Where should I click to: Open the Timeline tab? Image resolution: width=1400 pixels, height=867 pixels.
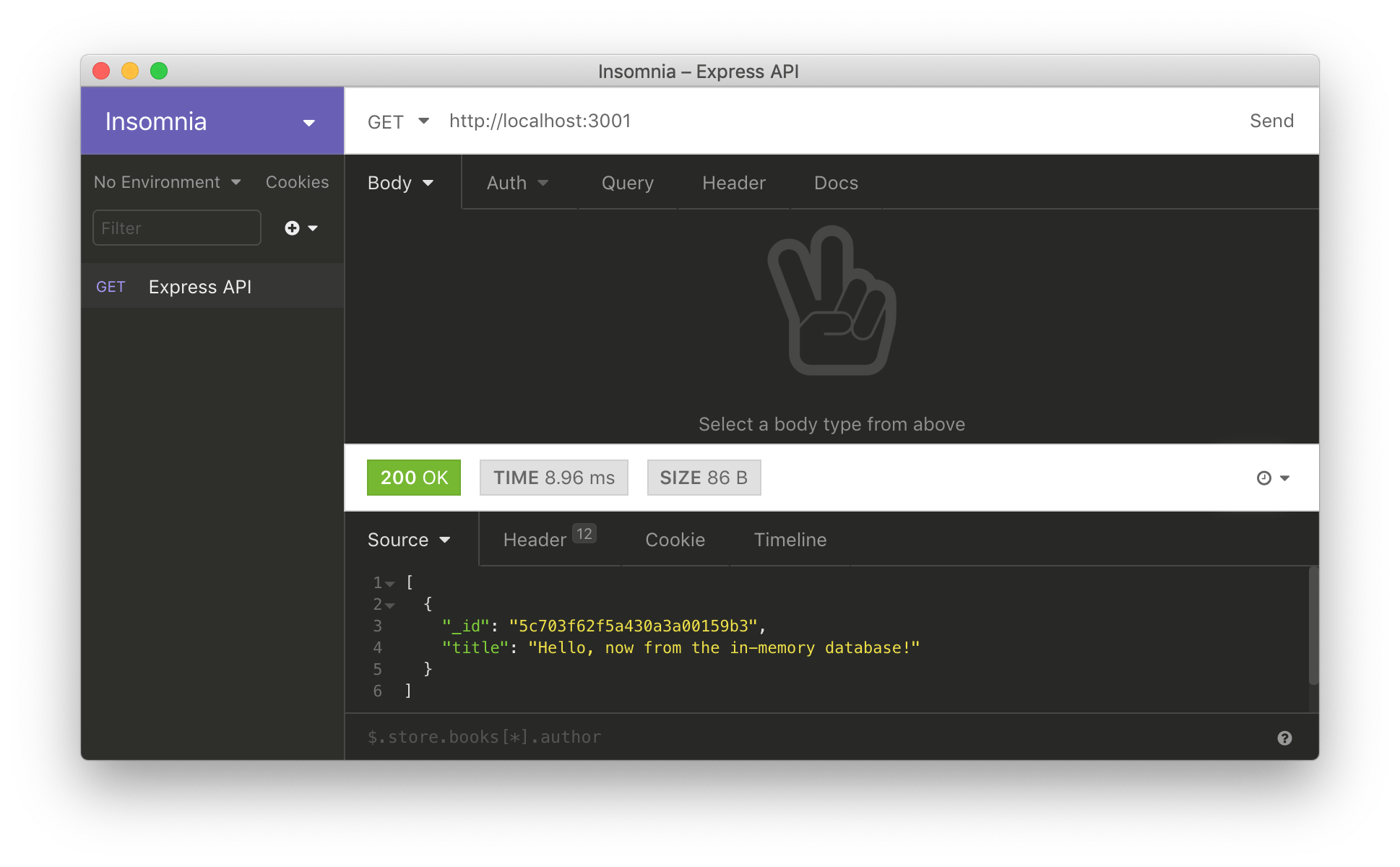click(x=790, y=540)
